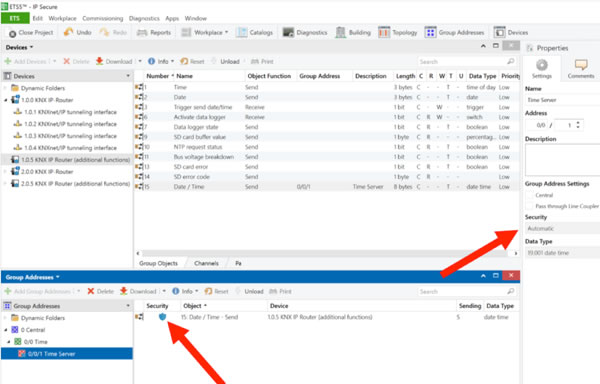The image size is (600, 384).
Task: Open the Data Type 19.001 dropdown
Action: pyautogui.click(x=562, y=253)
